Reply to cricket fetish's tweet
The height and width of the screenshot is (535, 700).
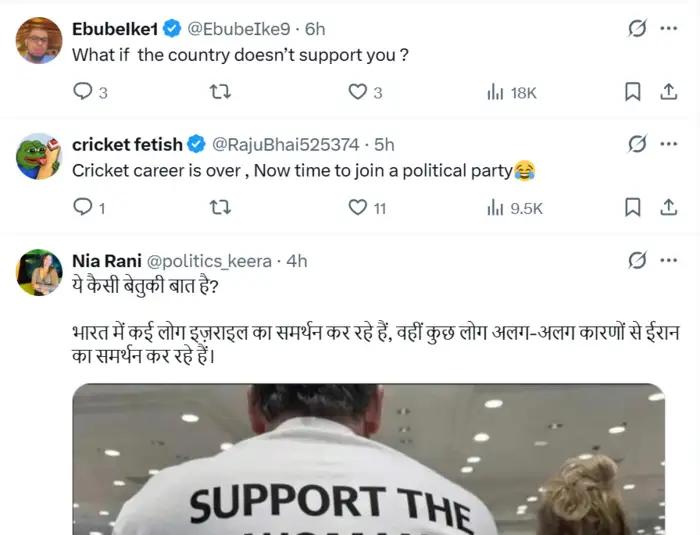click(x=84, y=207)
